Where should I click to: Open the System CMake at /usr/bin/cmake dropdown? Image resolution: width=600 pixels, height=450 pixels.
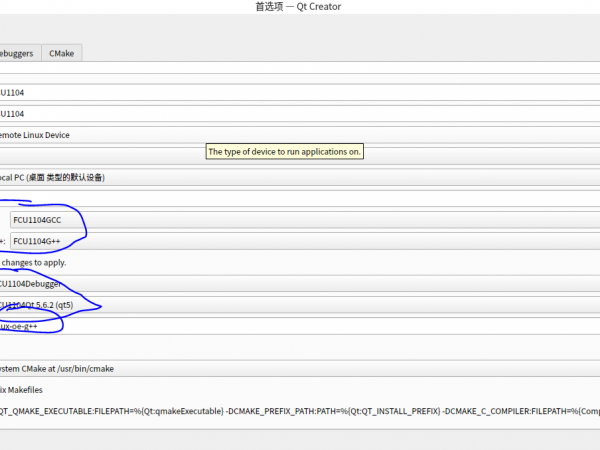click(x=300, y=368)
